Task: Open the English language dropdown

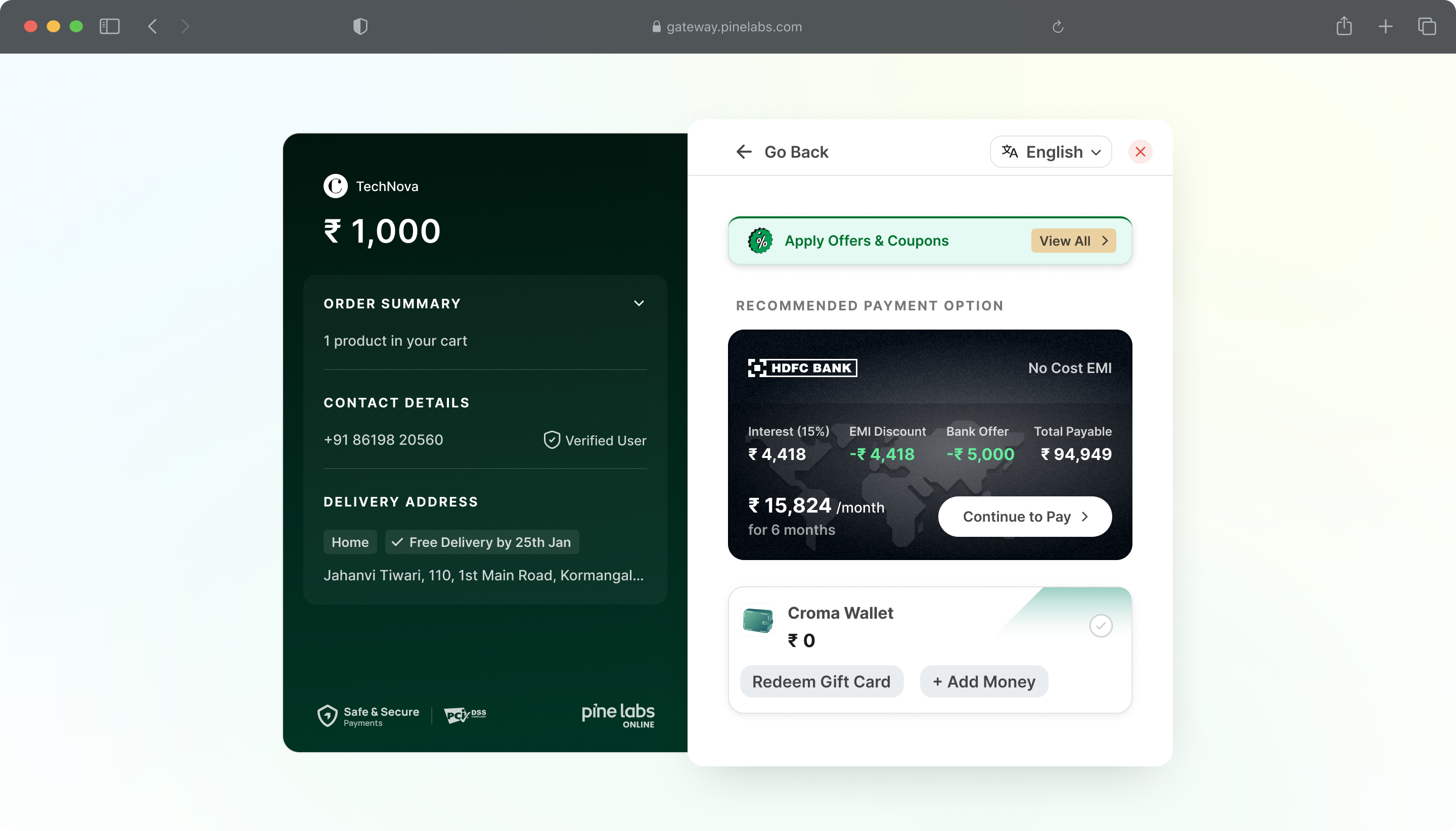Action: tap(1051, 152)
